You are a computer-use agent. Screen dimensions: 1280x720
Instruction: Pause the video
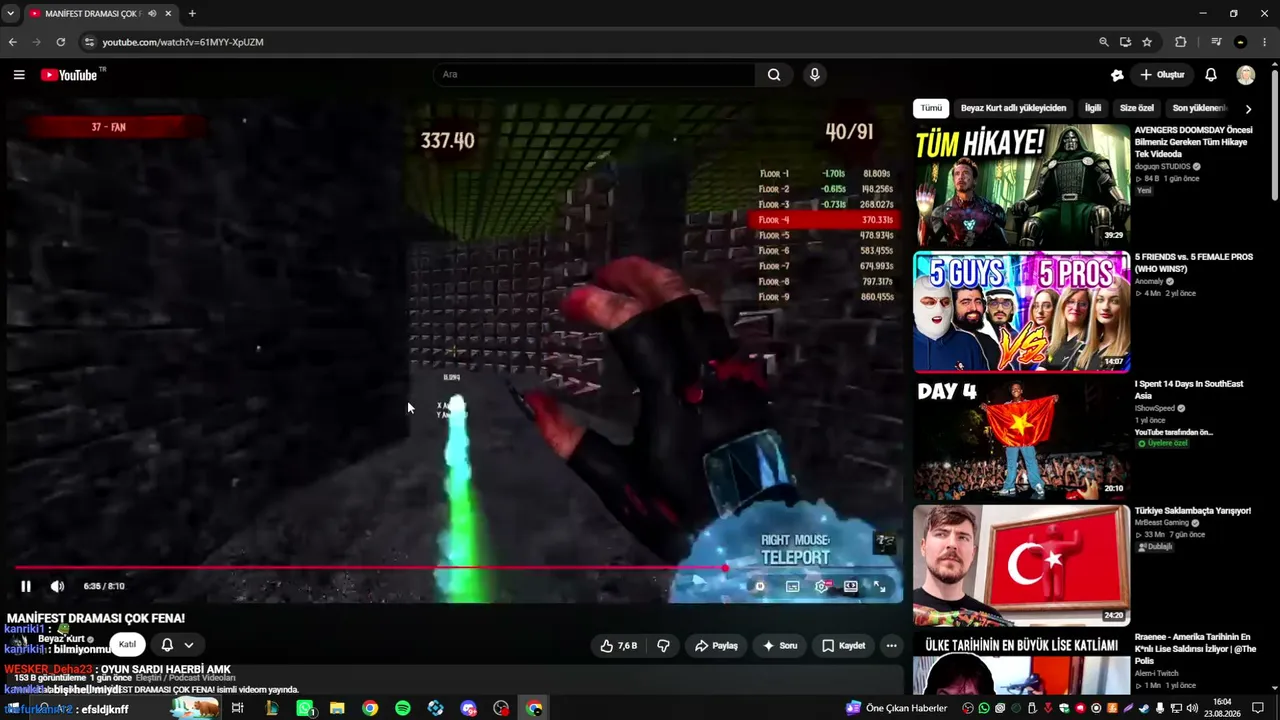(26, 586)
